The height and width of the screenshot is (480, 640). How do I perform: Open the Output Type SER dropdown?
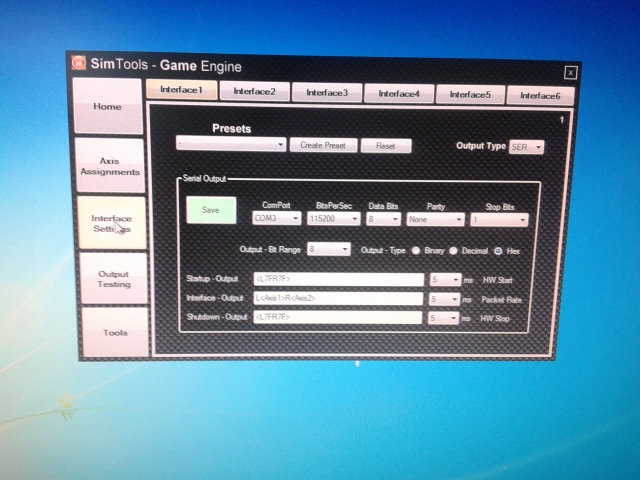click(x=527, y=147)
